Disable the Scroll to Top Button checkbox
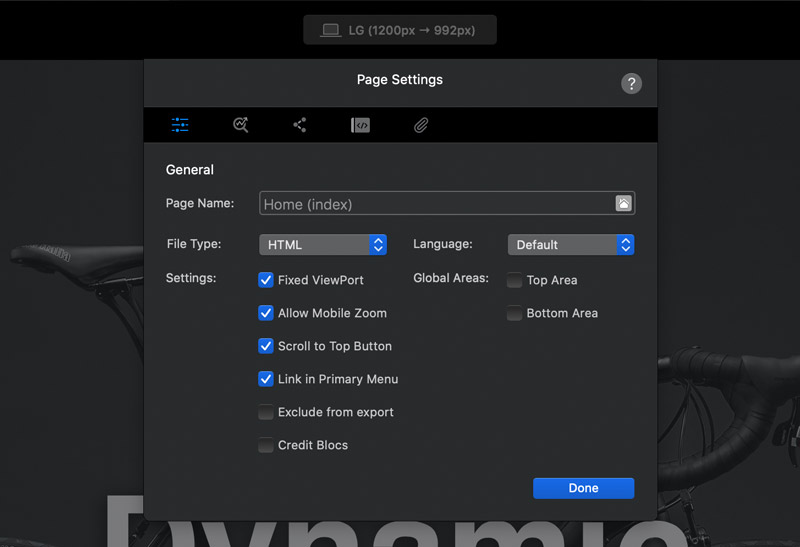Screen dimensions: 800x547 click(x=266, y=346)
